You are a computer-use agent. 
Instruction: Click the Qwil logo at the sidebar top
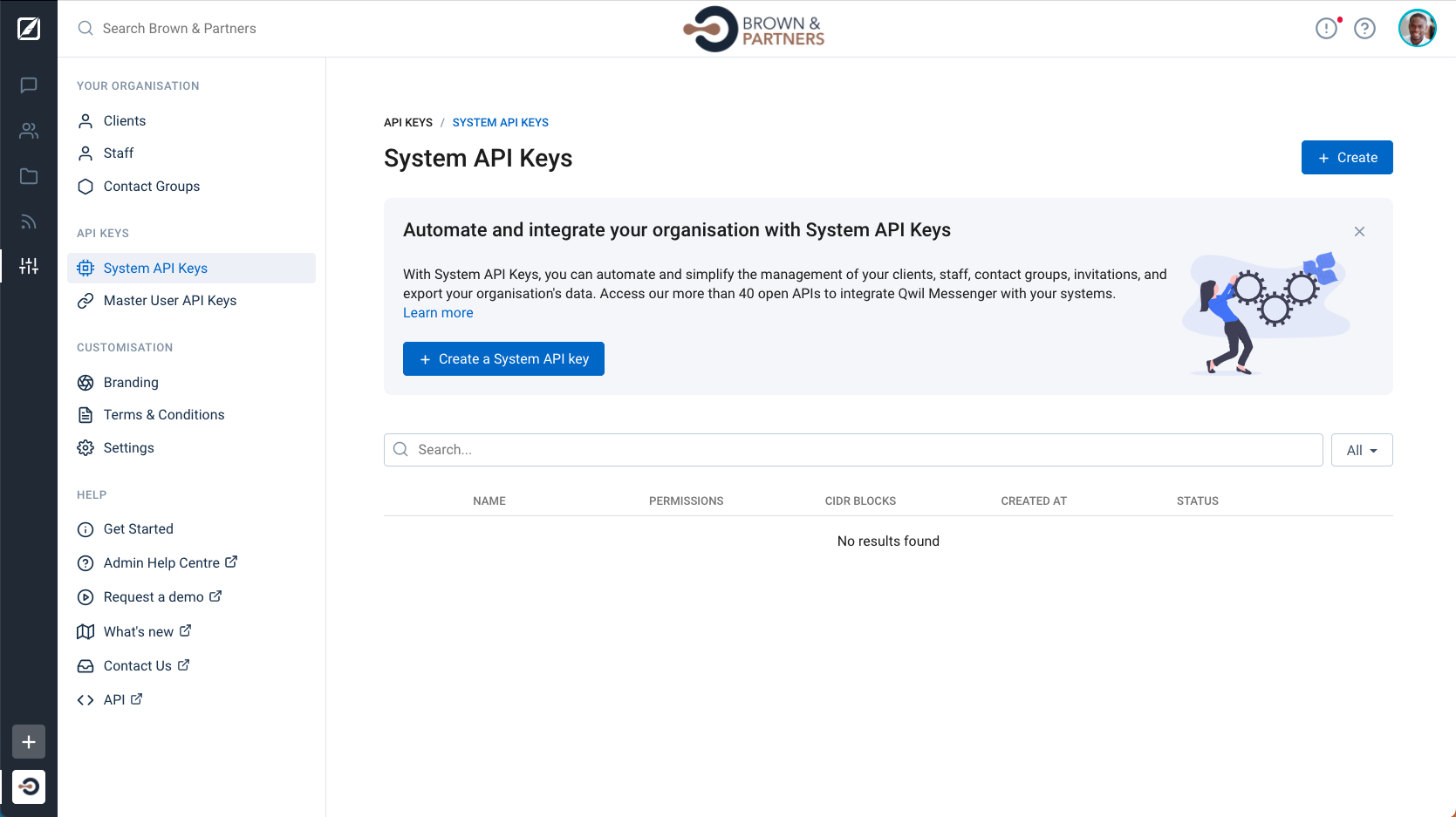[x=29, y=28]
